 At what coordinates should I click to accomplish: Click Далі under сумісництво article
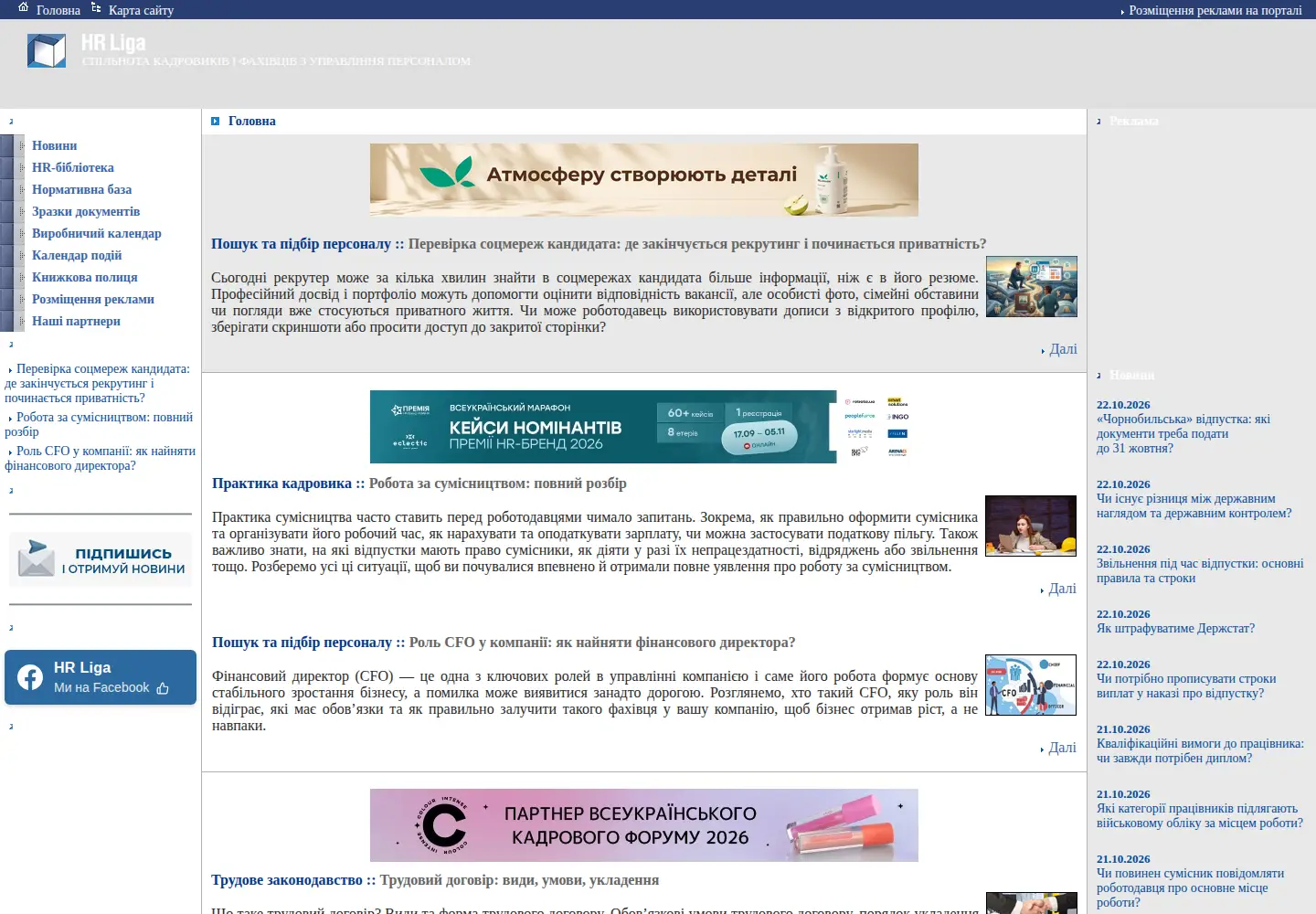[1062, 589]
